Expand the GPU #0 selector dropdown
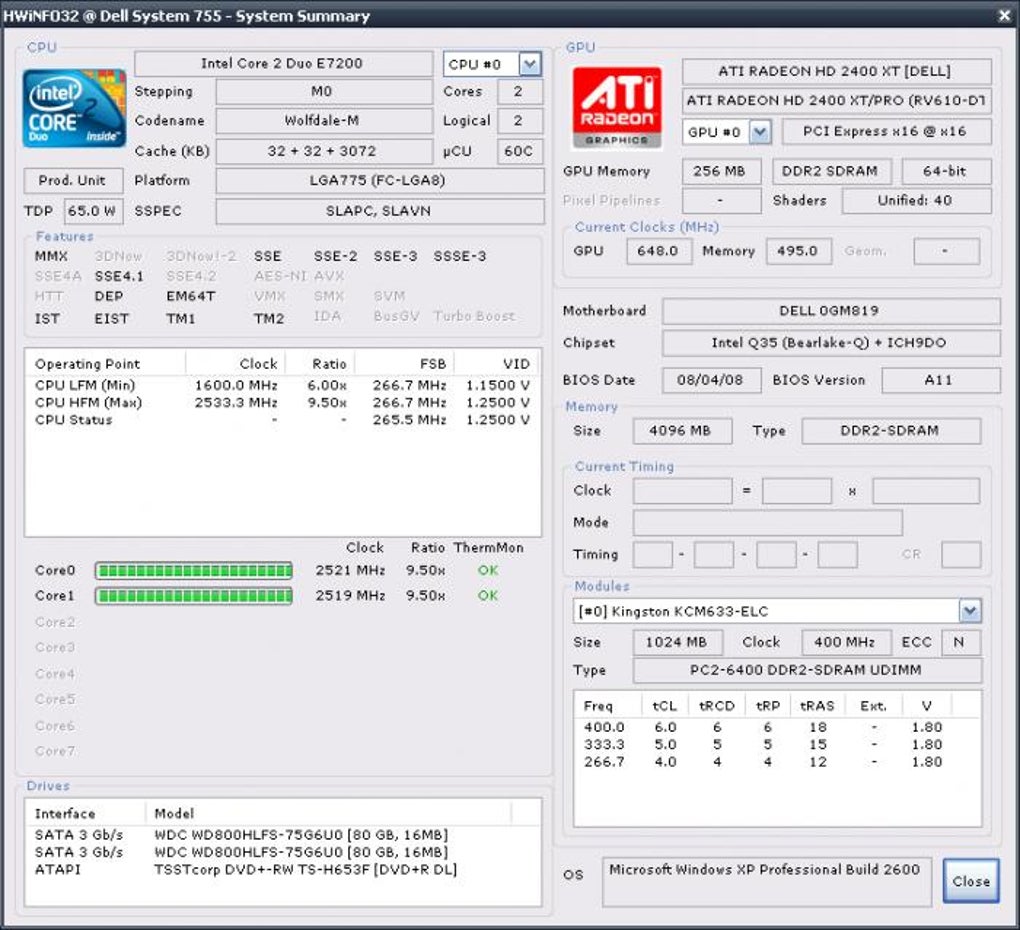1020x930 pixels. 759,132
